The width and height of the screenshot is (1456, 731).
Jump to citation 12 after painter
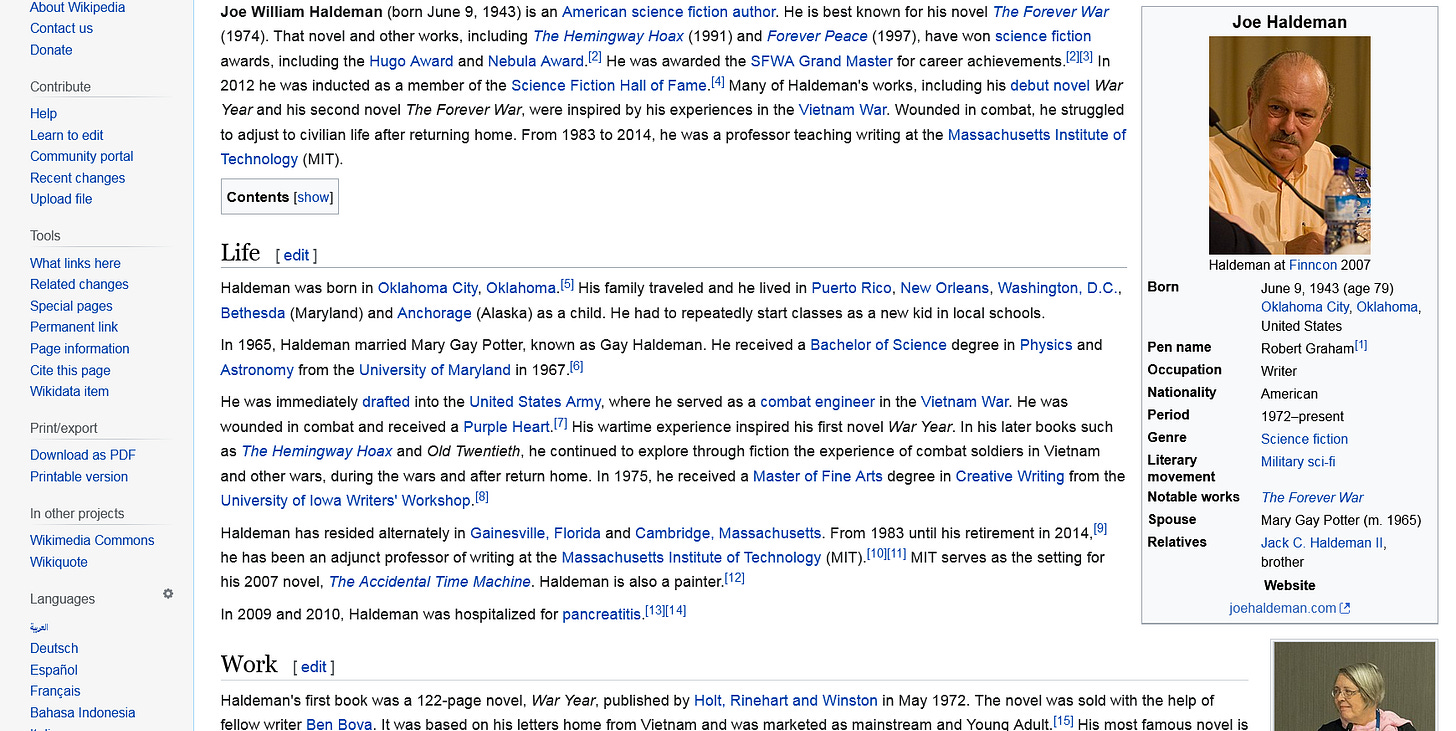coord(735,578)
